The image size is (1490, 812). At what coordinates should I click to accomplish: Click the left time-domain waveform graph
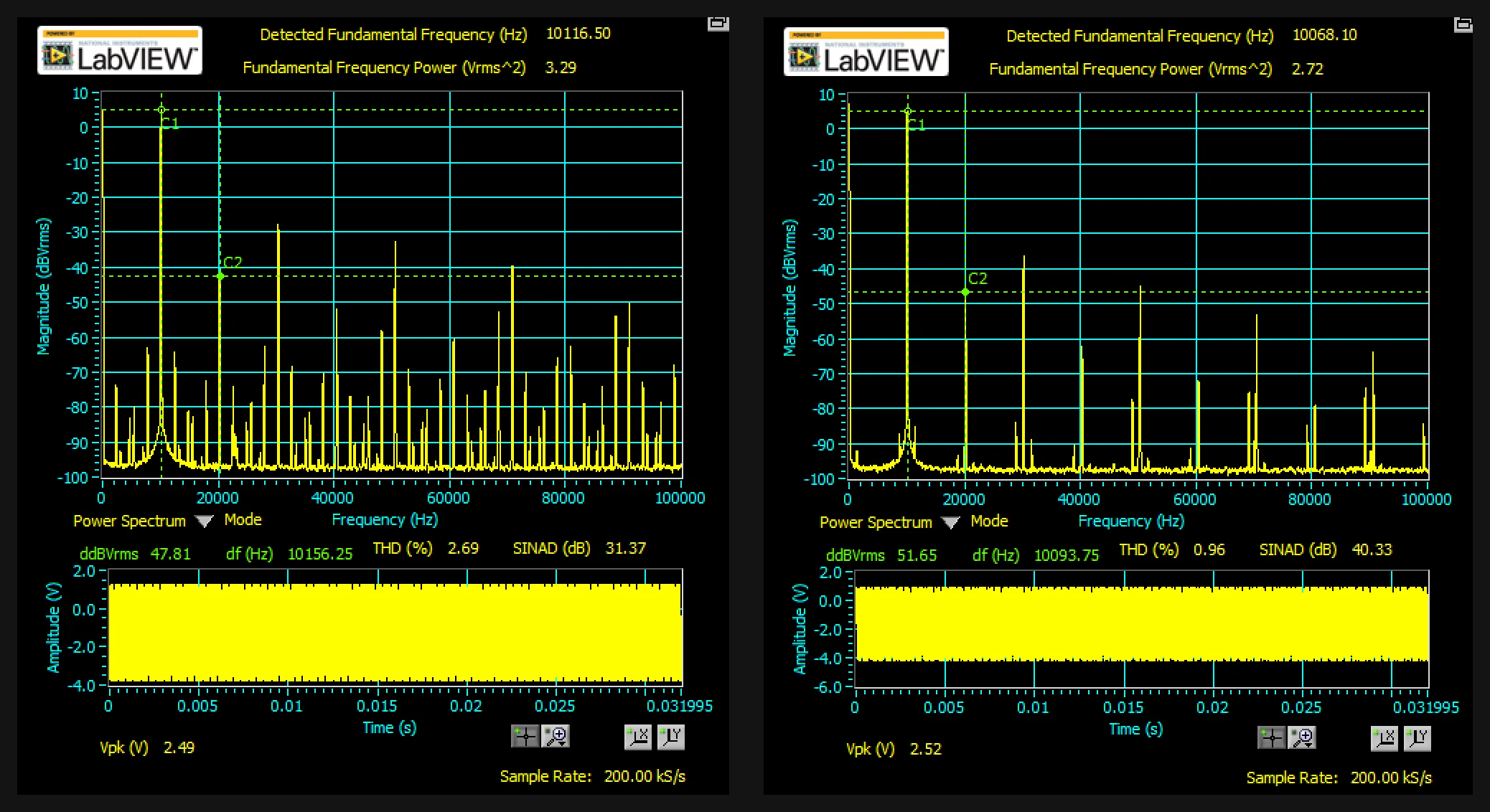[395, 628]
